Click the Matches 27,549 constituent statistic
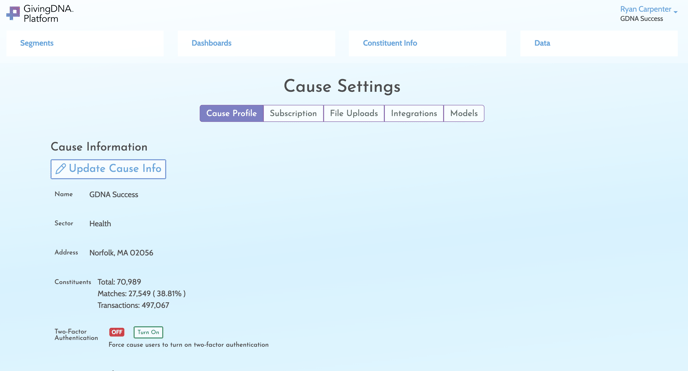Screen dimensions: 688x371 [141, 293]
